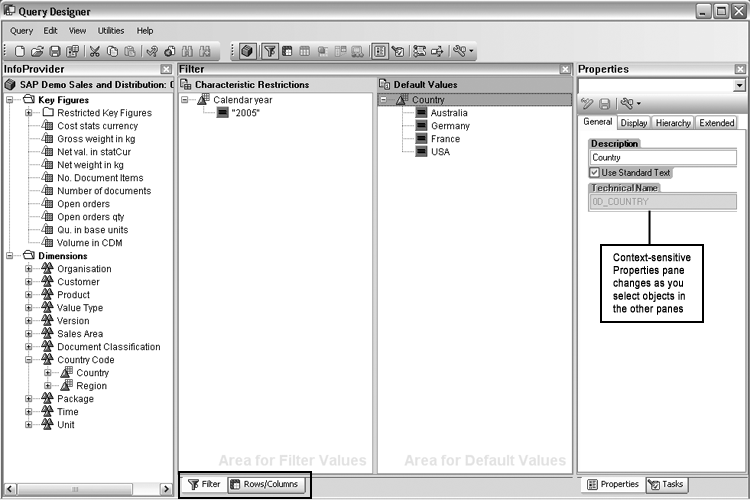This screenshot has height=500, width=750.
Task: Click the Technical Name field 0D_COUNTRY
Action: (663, 201)
